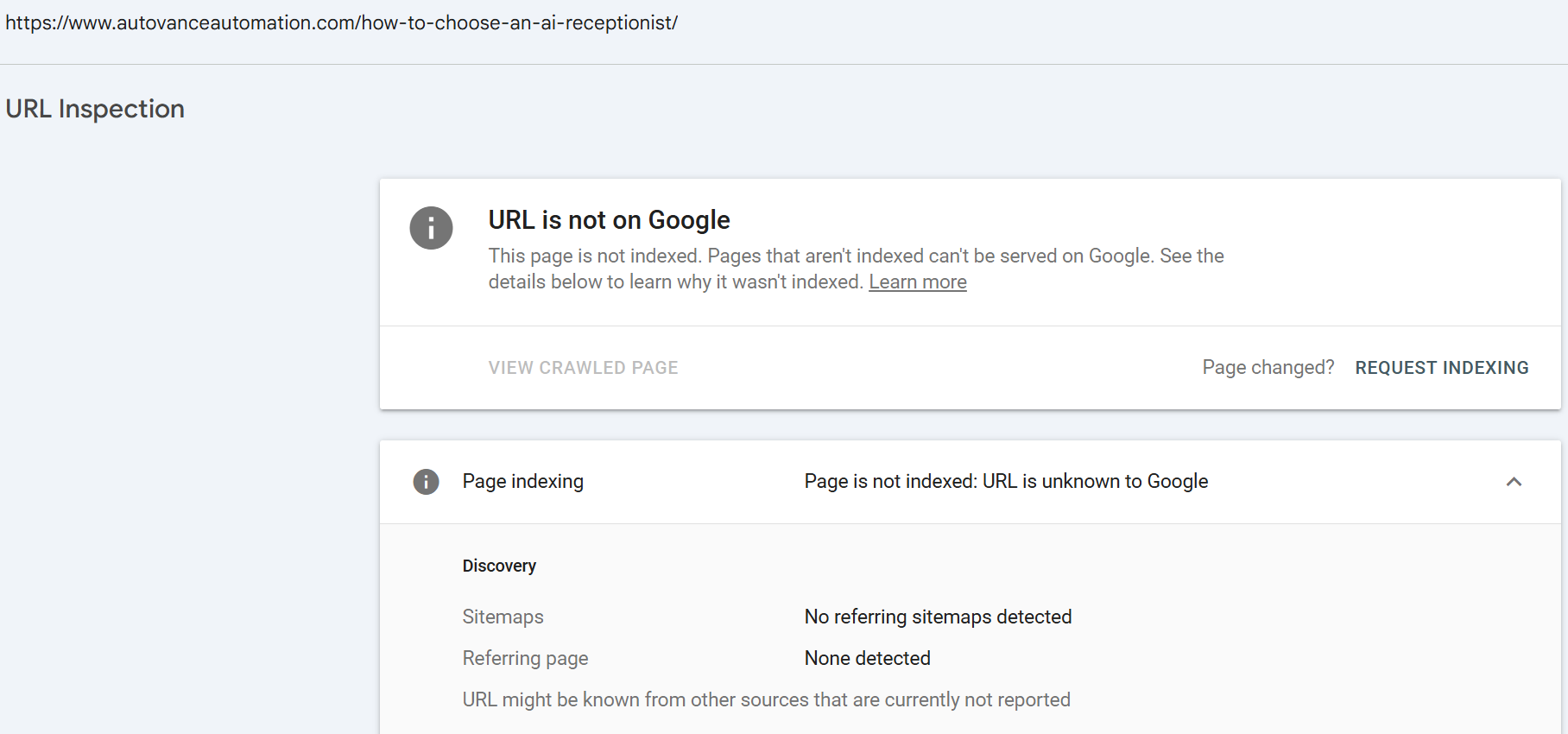Click the URL Inspection page heading
The width and height of the screenshot is (1568, 734).
[x=95, y=109]
